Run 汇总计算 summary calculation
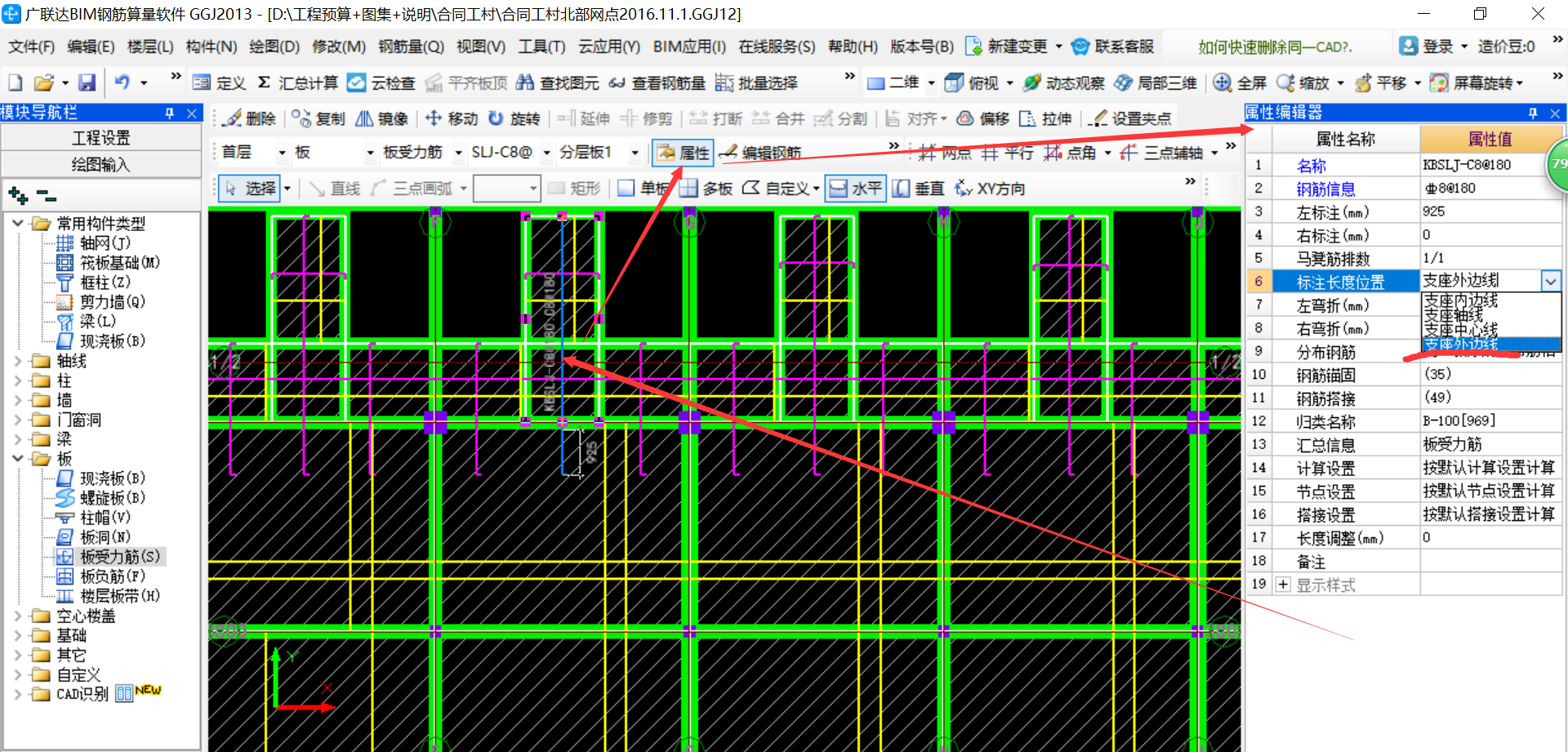The height and width of the screenshot is (752, 1568). [x=297, y=82]
